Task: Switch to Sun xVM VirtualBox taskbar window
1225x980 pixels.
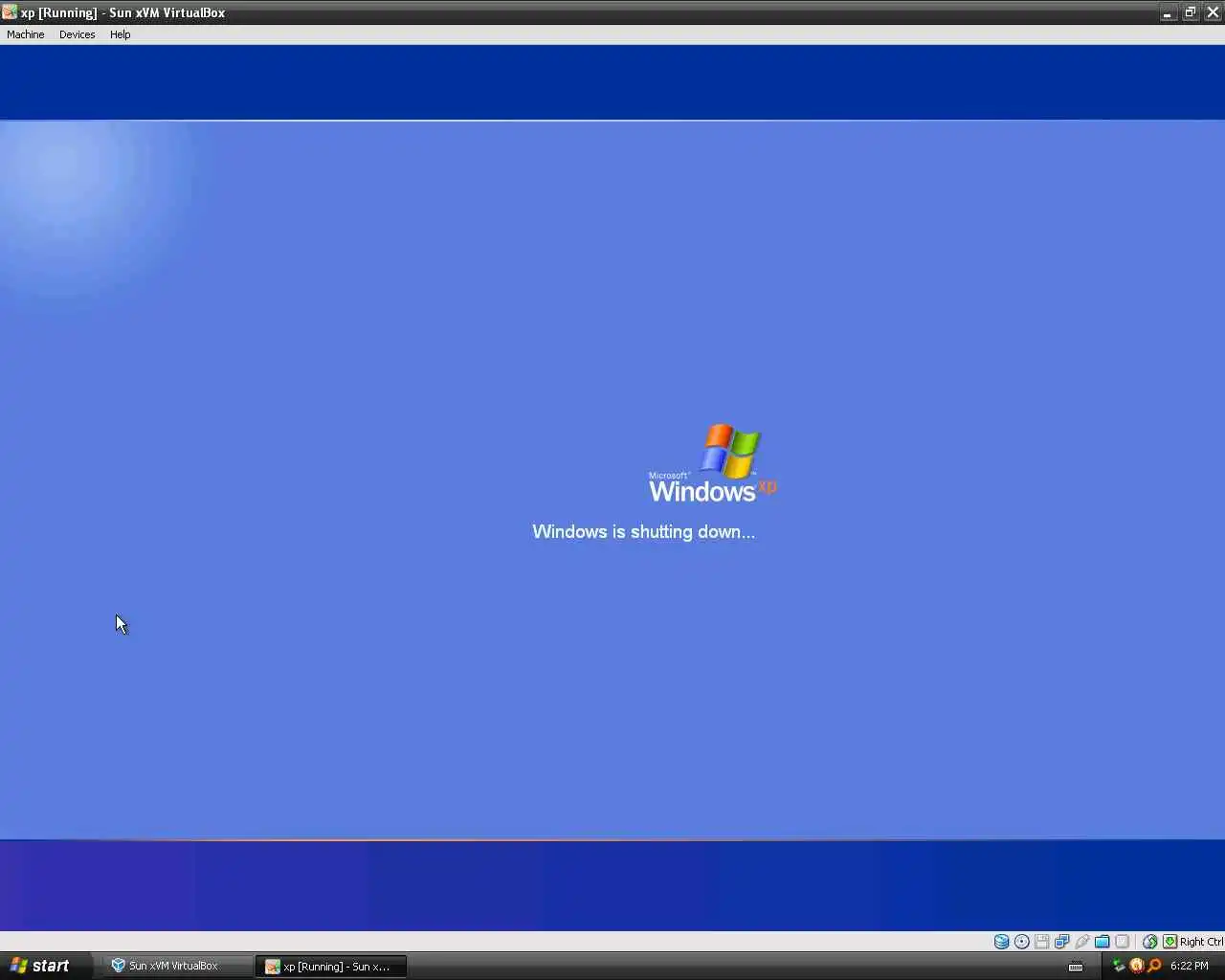Action: [178, 966]
